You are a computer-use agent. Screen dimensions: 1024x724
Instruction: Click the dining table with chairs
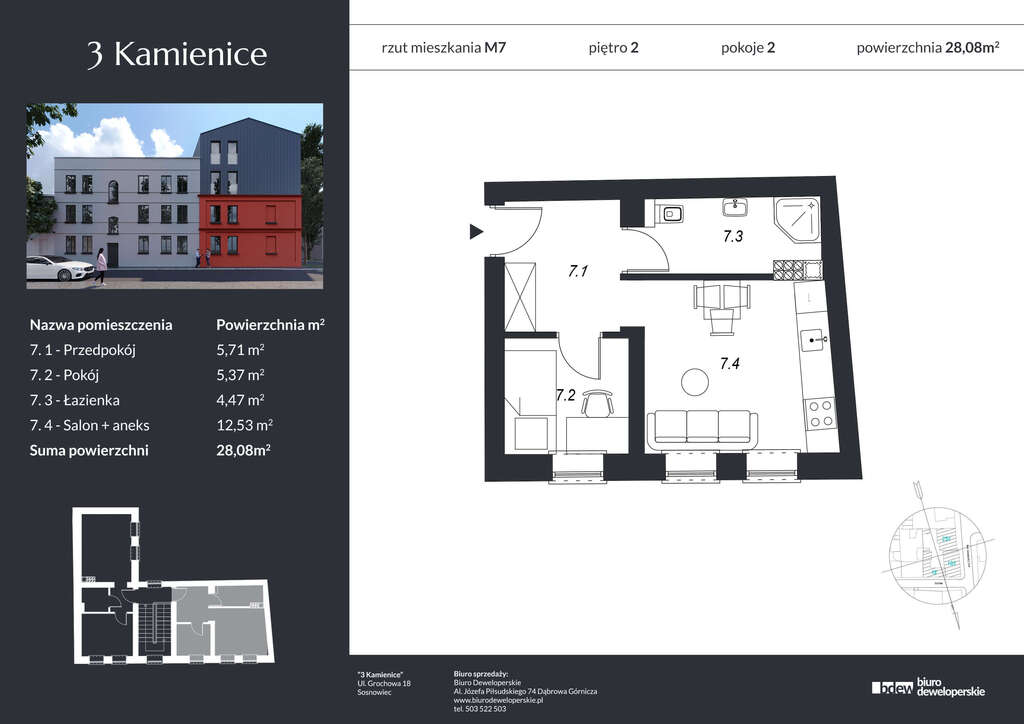pos(720,306)
